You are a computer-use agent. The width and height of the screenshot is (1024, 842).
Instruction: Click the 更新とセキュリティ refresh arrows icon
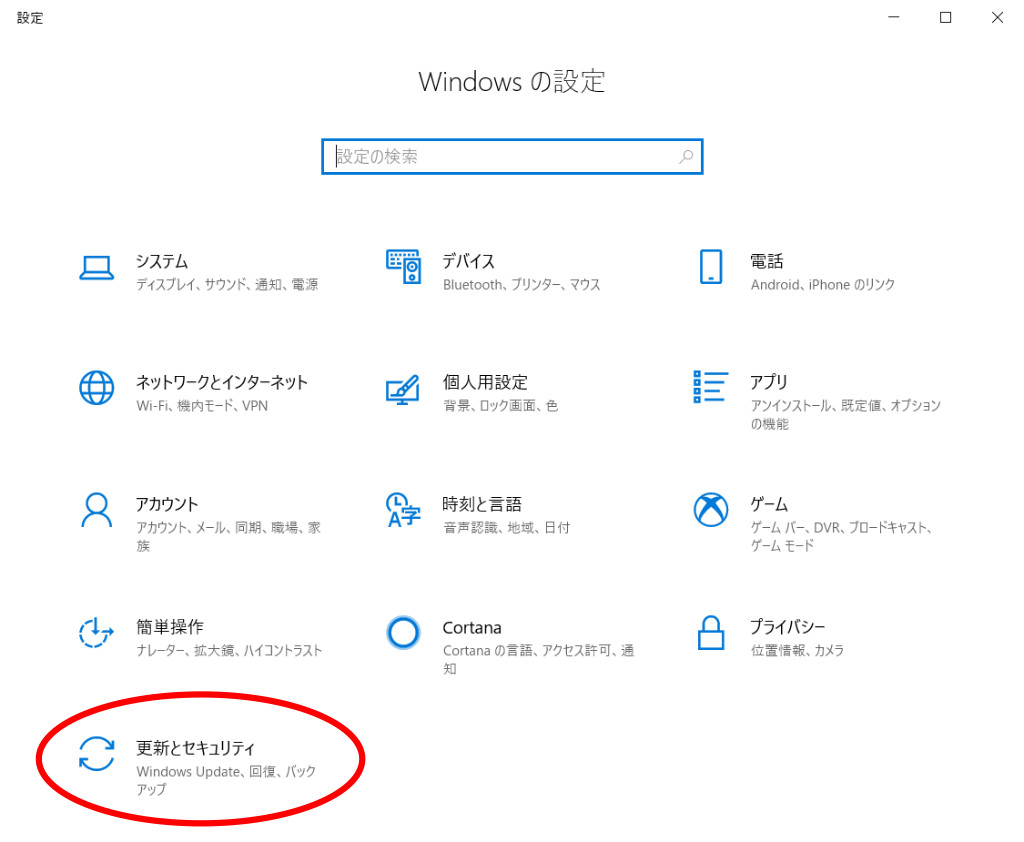click(97, 754)
